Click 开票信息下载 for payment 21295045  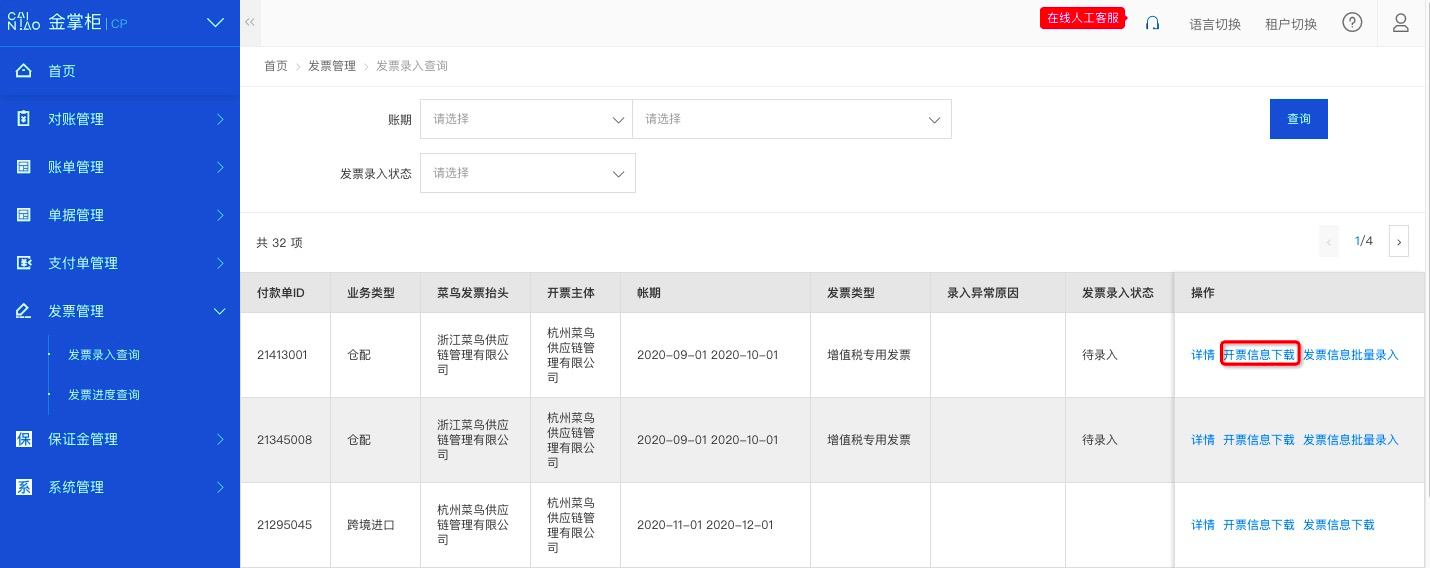tap(1259, 525)
